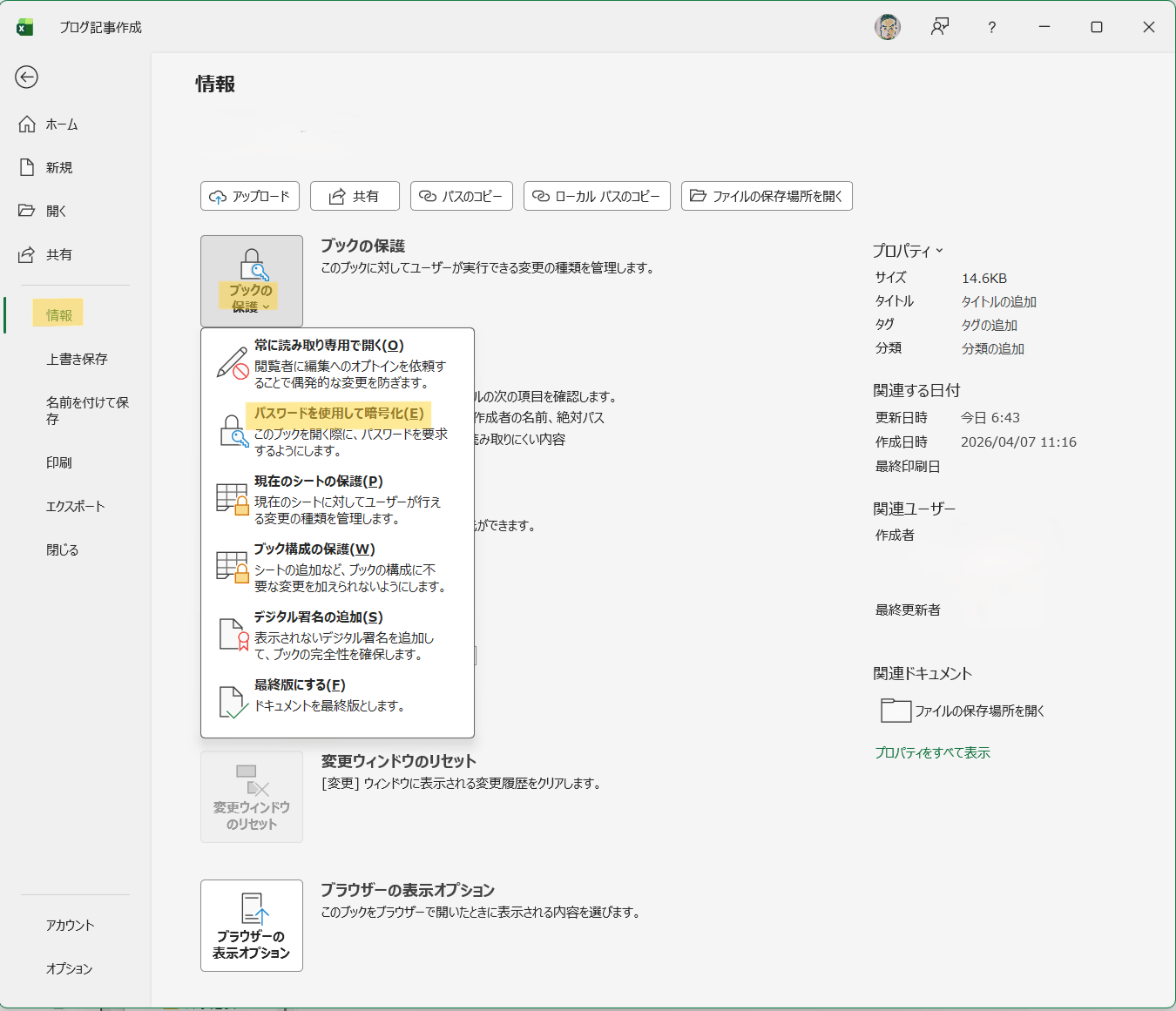
Task: Open the 印刷 tab in sidebar
Action: 59,462
